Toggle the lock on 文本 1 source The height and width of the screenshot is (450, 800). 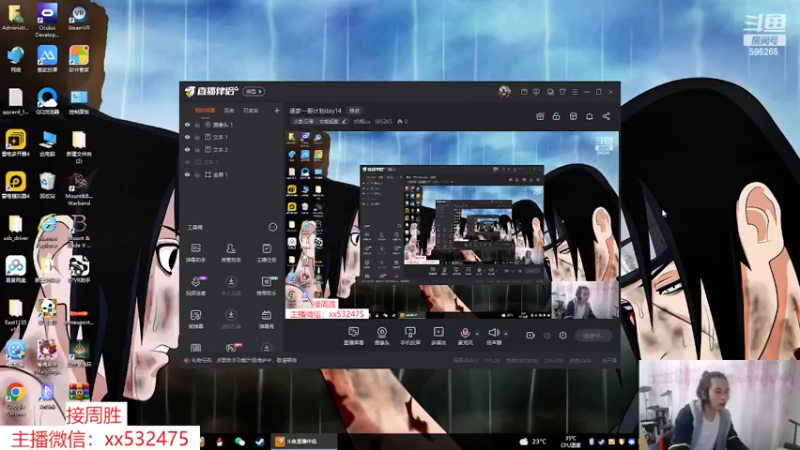coord(197,137)
